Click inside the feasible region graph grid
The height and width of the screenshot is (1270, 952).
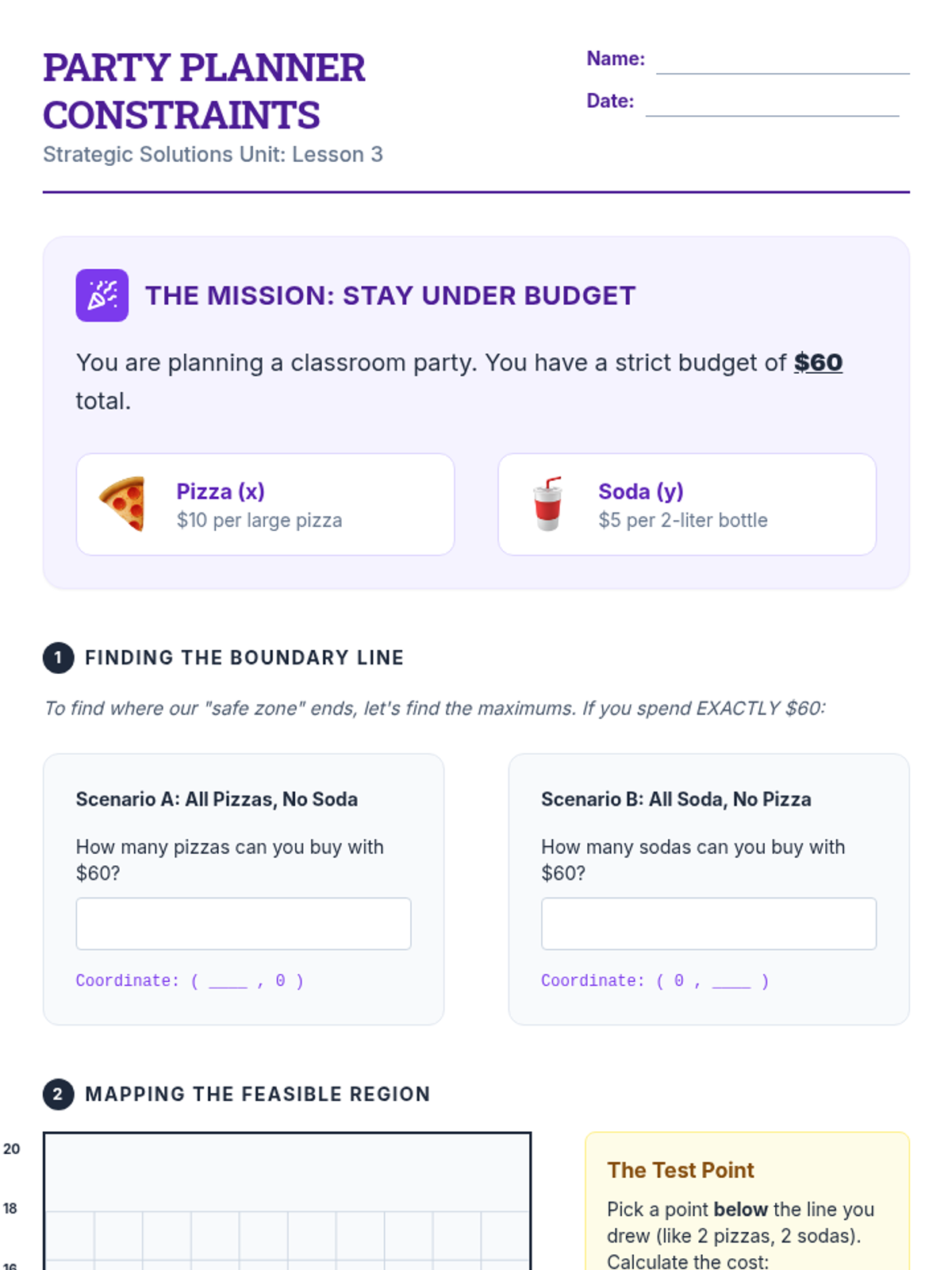[x=287, y=1201]
